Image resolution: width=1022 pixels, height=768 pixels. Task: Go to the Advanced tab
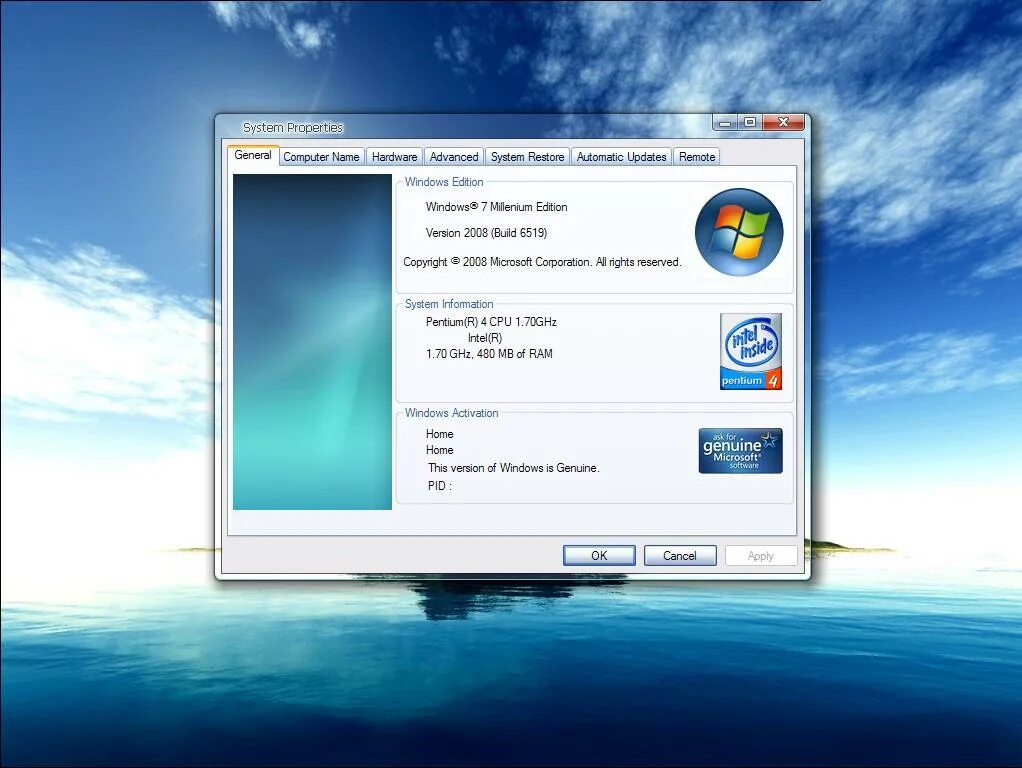coord(454,157)
